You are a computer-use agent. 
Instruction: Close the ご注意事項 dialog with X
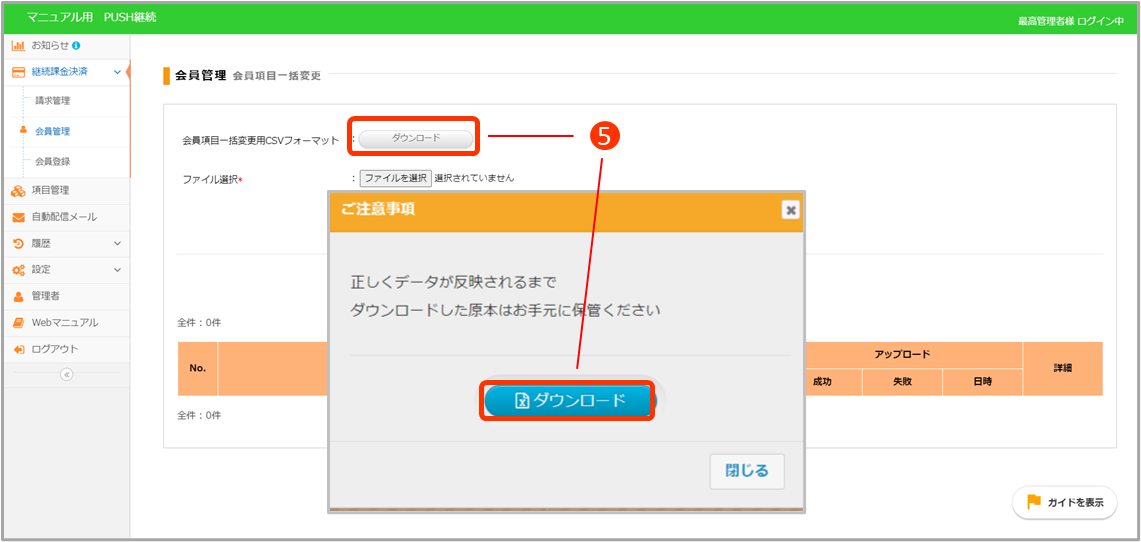(790, 210)
